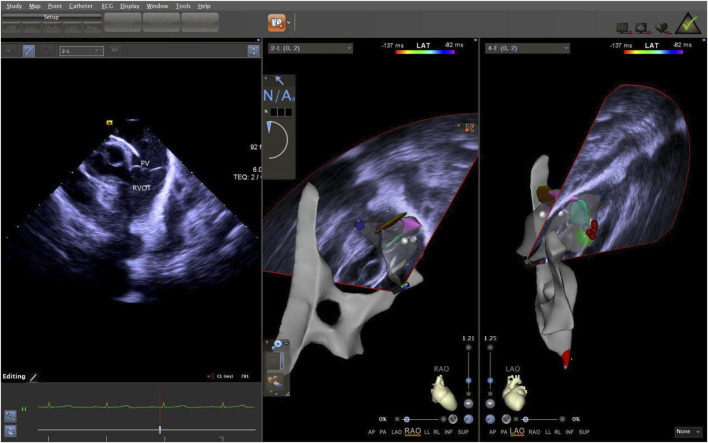
Task: Adjust the transparency slider in the left map
Action: 406,420
